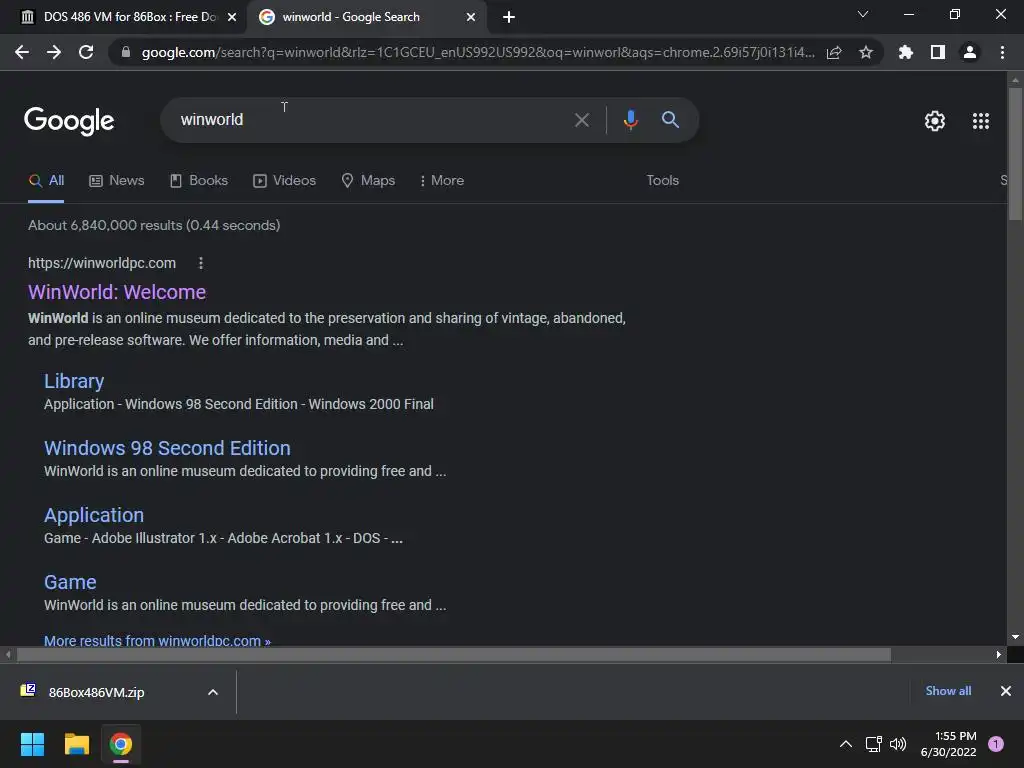Click the Google logo
The height and width of the screenshot is (768, 1024).
tap(69, 121)
